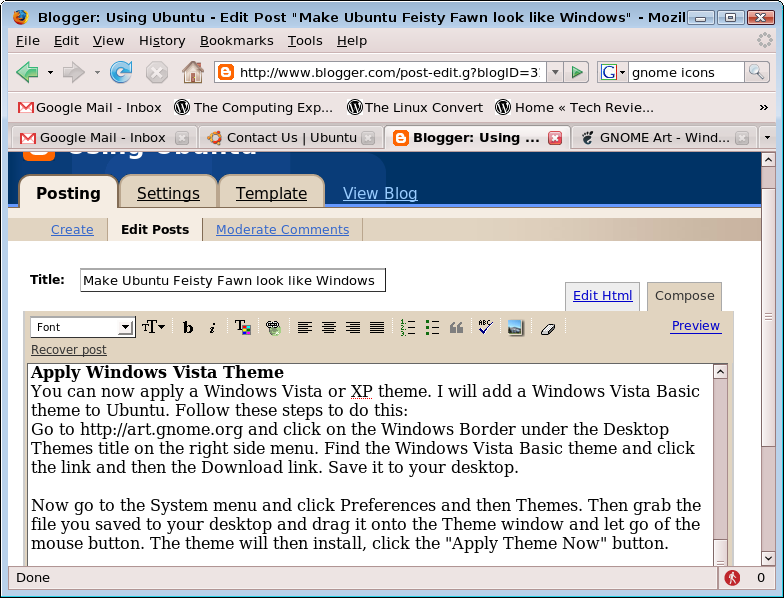This screenshot has width=784, height=598.
Task: Click the red status bar icon
Action: [732, 578]
